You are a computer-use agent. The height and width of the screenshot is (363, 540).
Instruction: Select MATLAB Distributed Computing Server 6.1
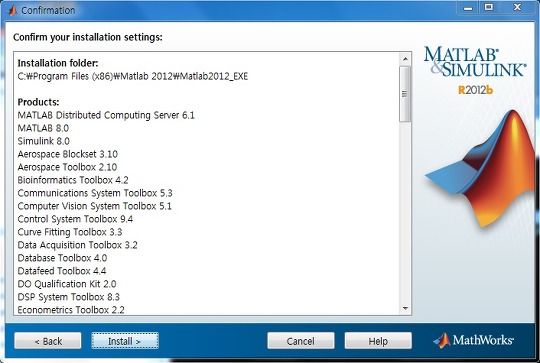click(x=106, y=115)
